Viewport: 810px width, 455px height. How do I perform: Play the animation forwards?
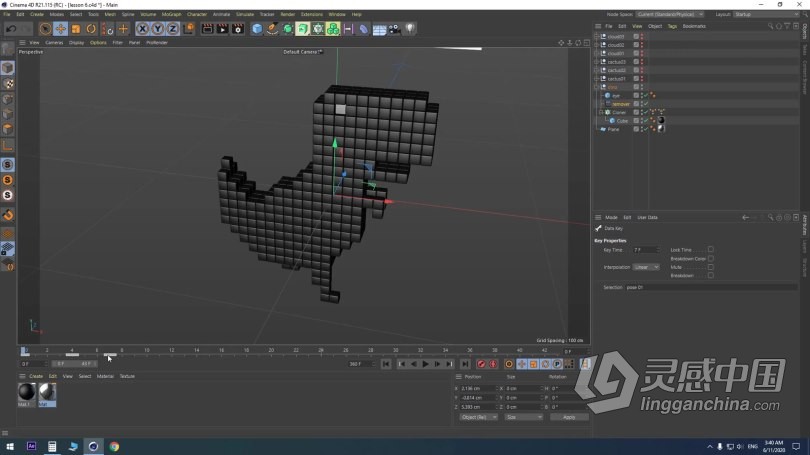[425, 365]
